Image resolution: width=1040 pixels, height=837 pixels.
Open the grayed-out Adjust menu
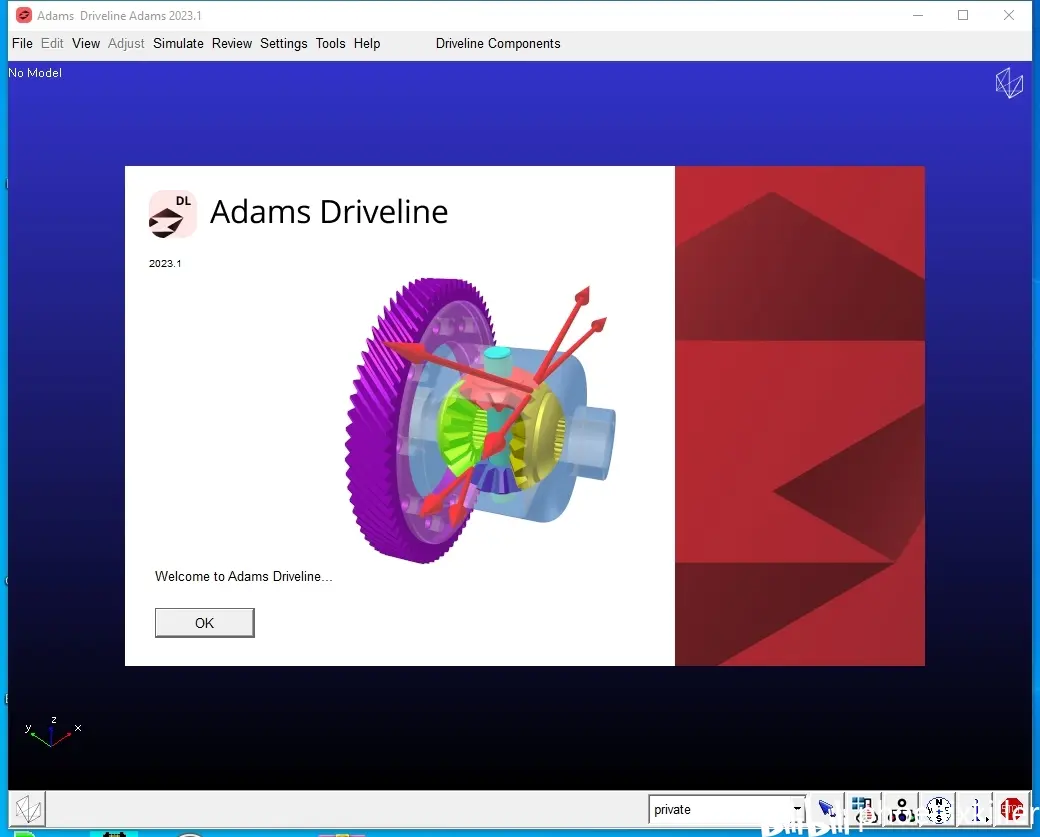[x=126, y=44]
